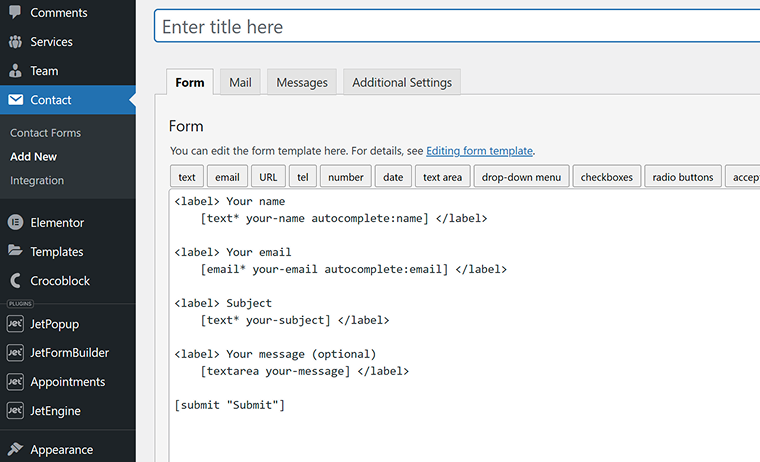Click the your-subject tag line
Viewport: 760px width, 462px height.
coord(295,320)
